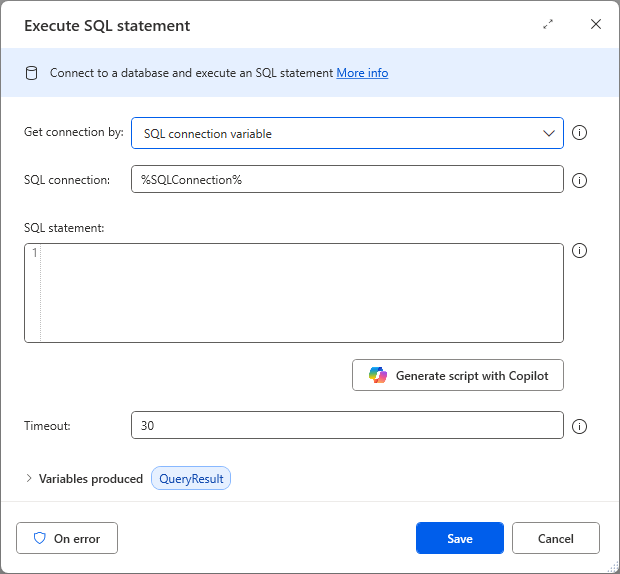The width and height of the screenshot is (620, 574).
Task: Click the QueryResult variable chip
Action: click(x=191, y=478)
